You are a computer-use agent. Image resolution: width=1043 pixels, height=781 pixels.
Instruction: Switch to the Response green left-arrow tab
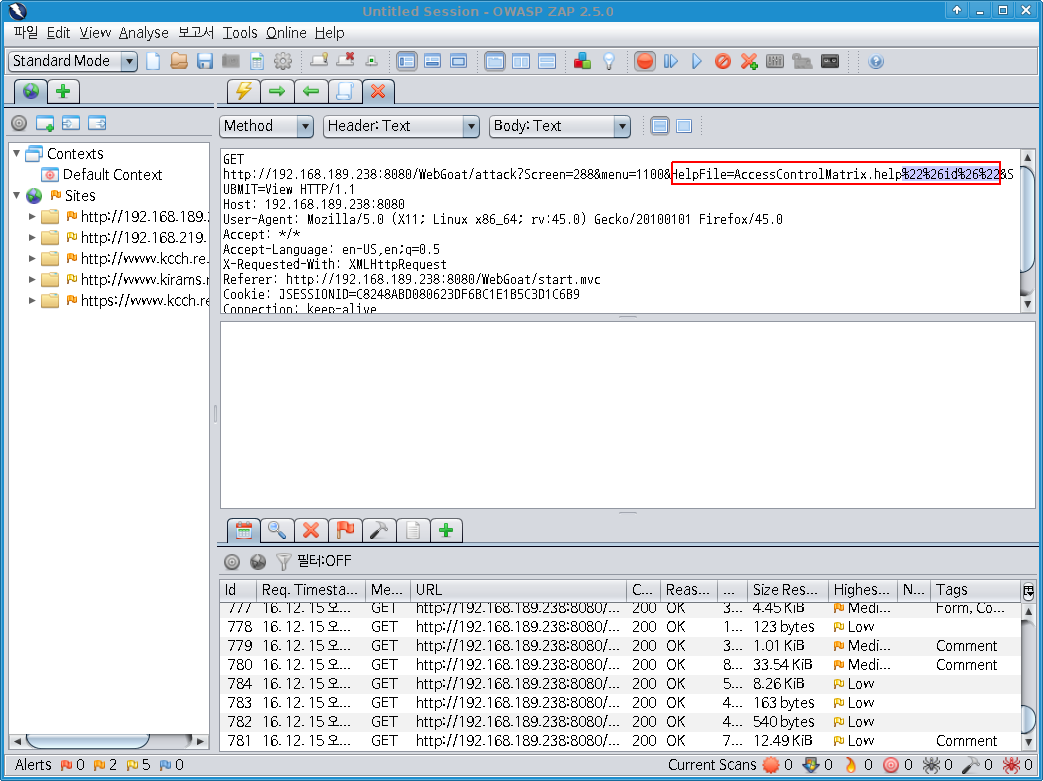click(x=311, y=91)
